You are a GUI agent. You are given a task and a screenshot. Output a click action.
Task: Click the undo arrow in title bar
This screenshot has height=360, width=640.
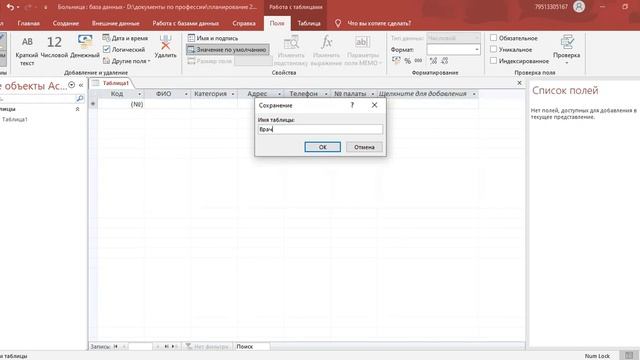pyautogui.click(x=10, y=7)
